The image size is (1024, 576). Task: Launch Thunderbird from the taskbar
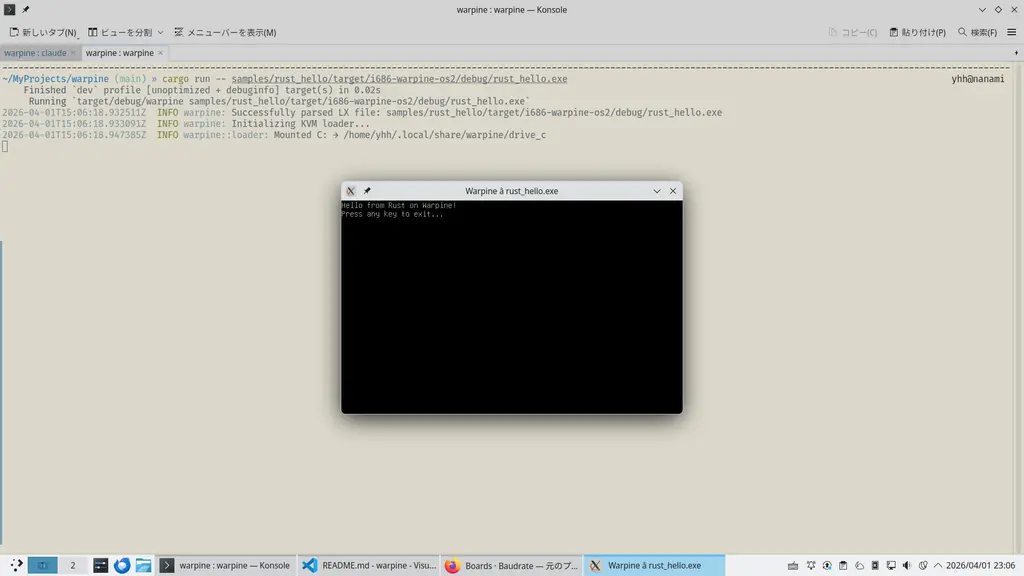tap(122, 565)
